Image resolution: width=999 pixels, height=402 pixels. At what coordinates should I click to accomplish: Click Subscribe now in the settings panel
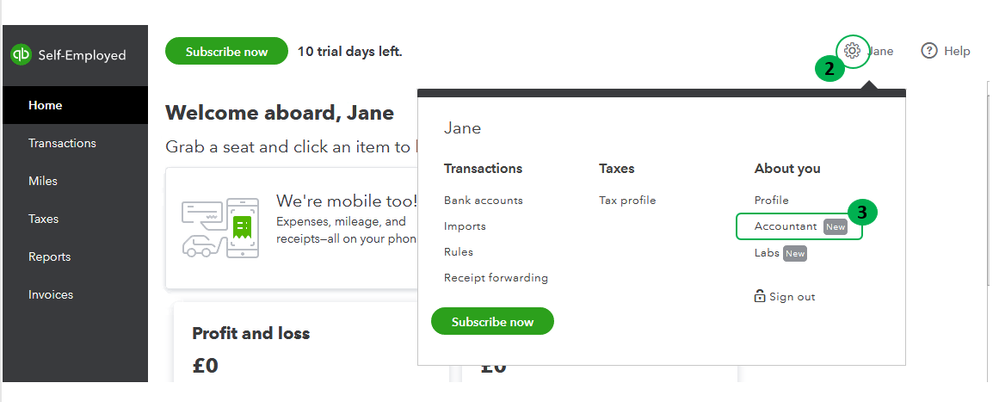492,322
